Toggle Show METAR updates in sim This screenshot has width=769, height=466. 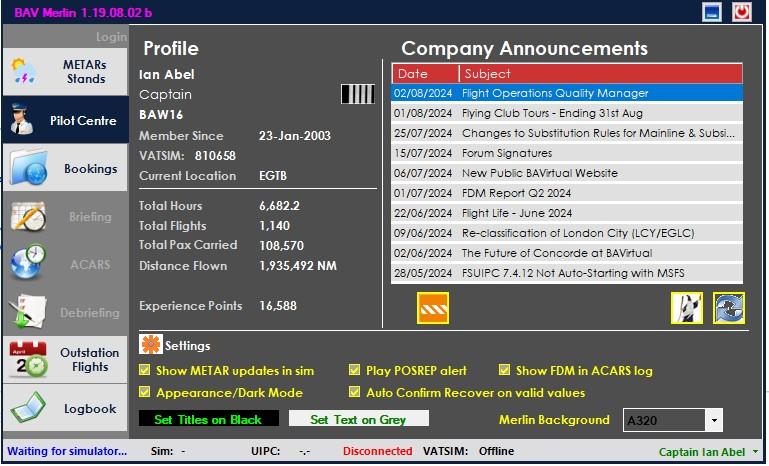(145, 370)
